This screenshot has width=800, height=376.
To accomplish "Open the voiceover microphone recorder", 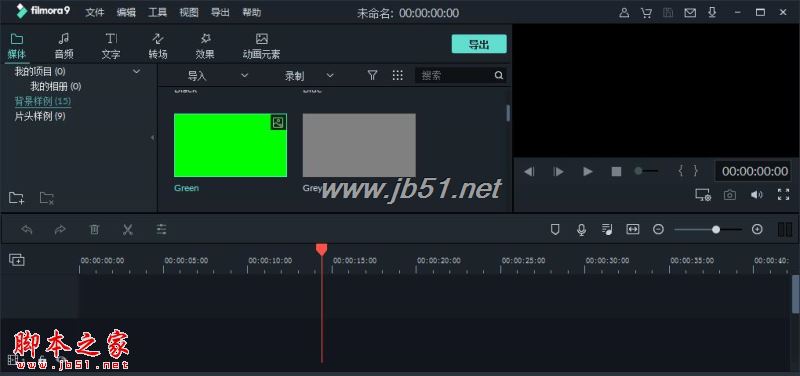I will [x=581, y=230].
